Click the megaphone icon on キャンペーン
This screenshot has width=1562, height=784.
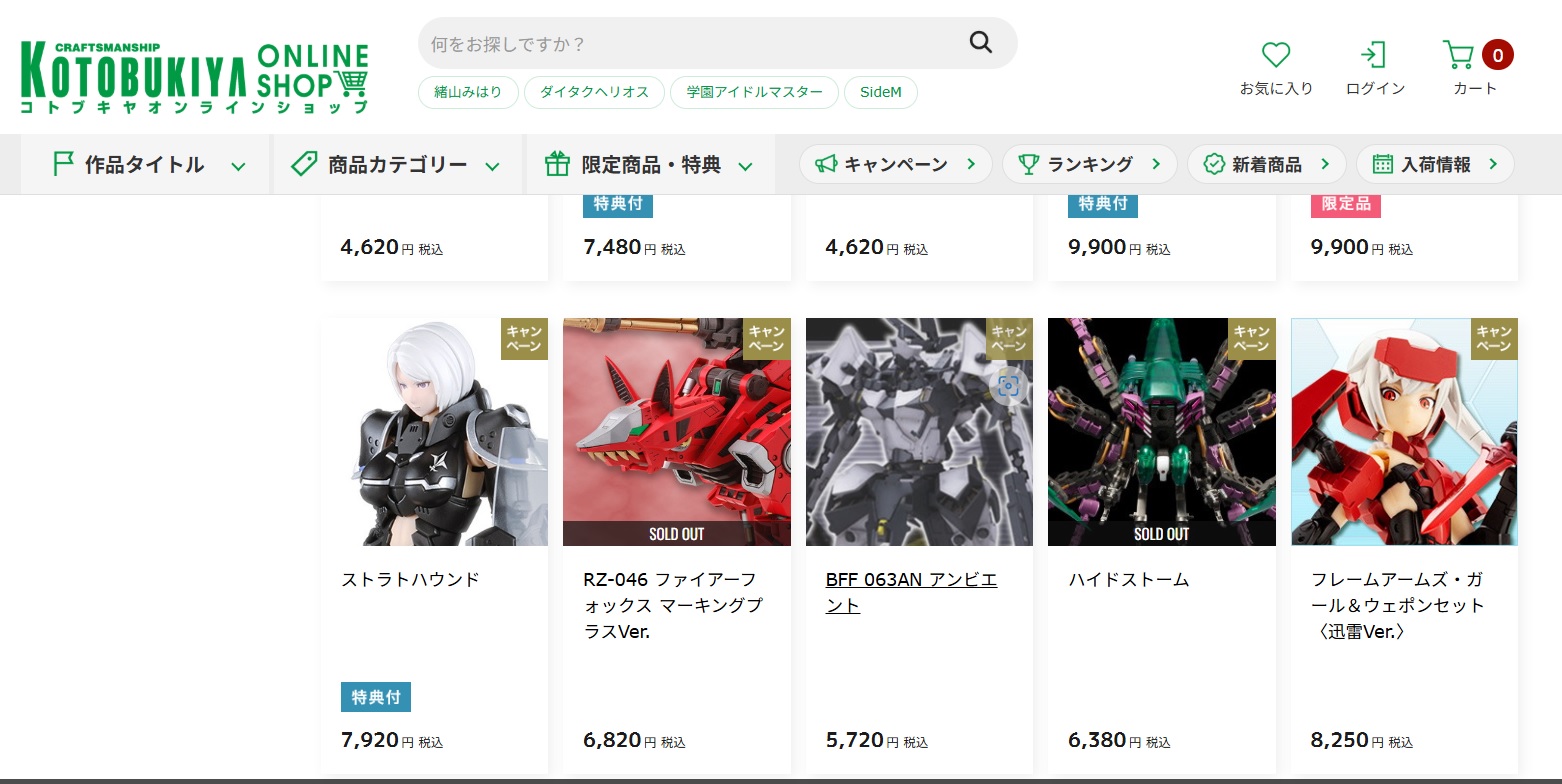tap(825, 164)
